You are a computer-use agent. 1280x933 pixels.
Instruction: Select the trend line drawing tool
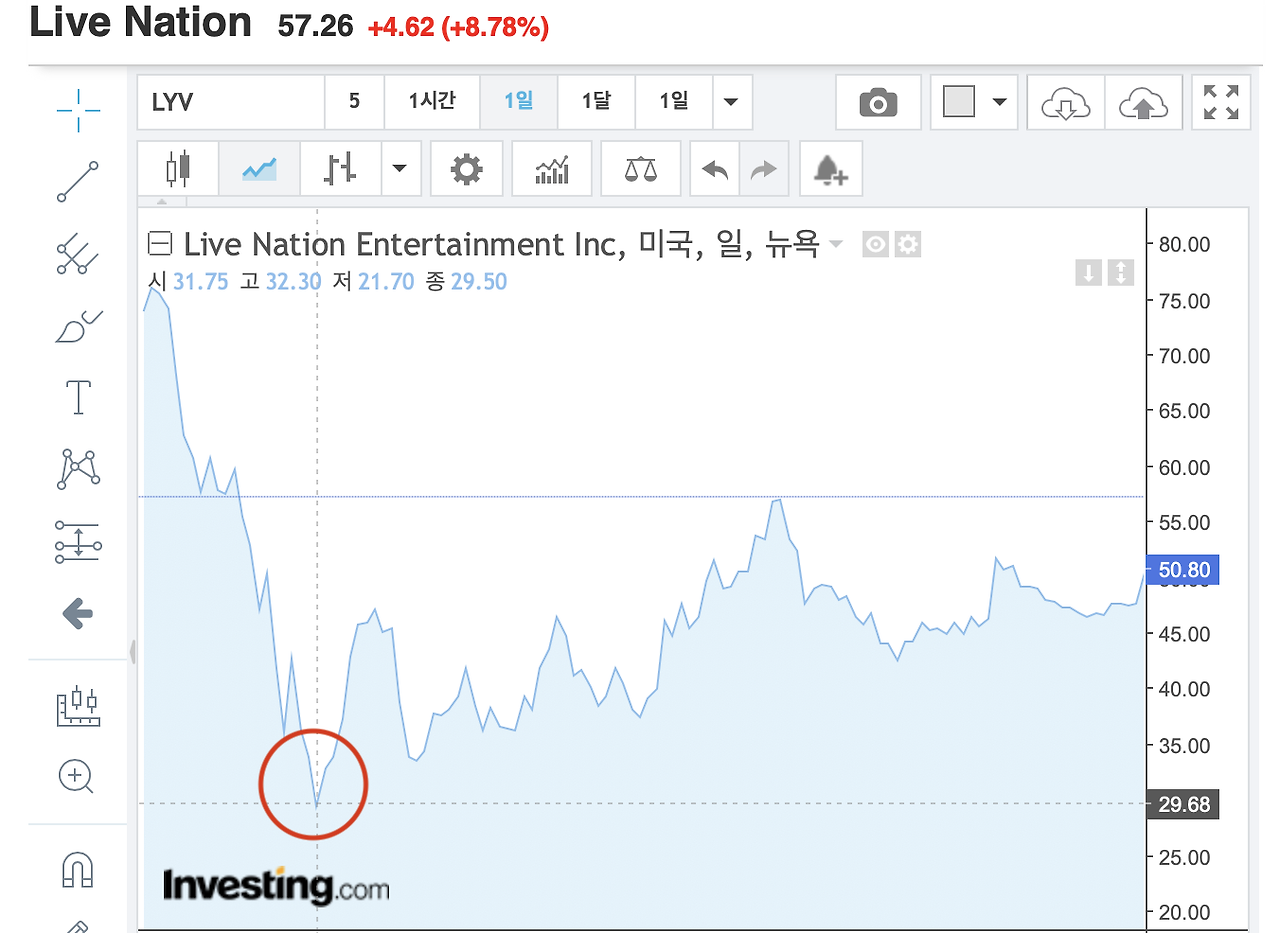[x=78, y=182]
